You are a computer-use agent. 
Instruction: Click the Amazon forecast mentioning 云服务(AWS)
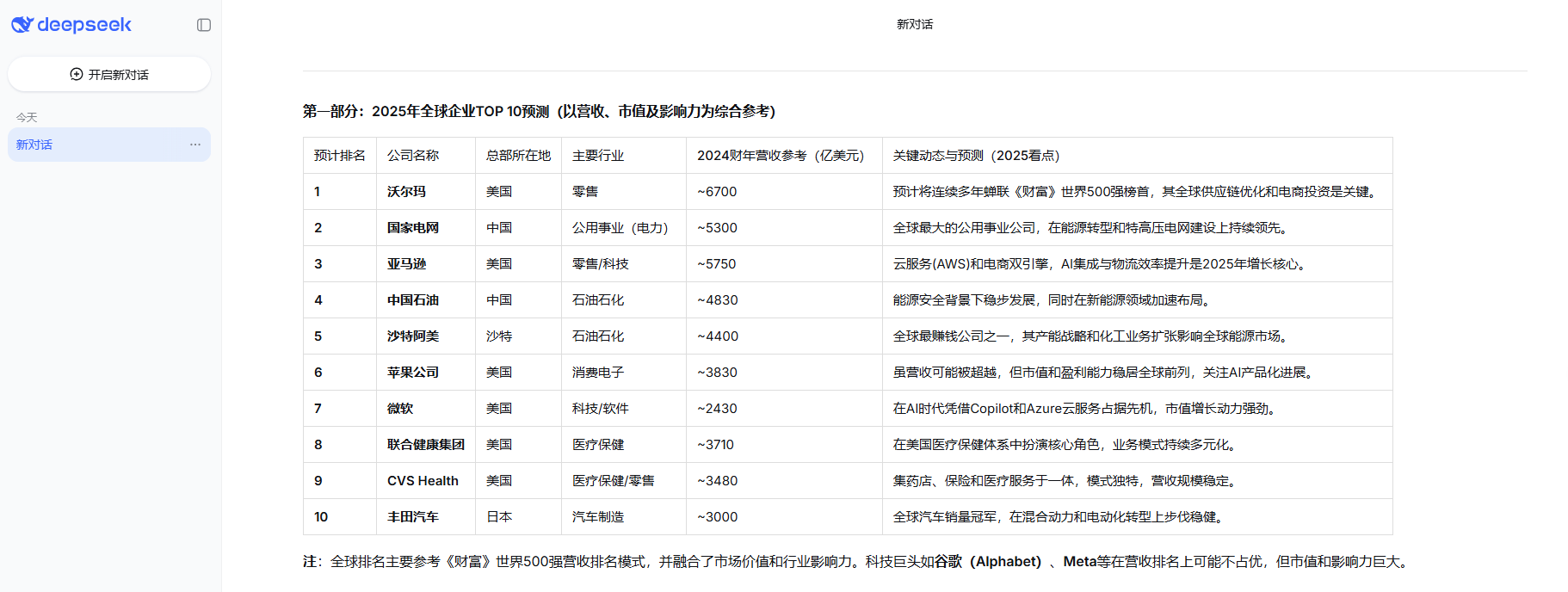pos(1102,264)
